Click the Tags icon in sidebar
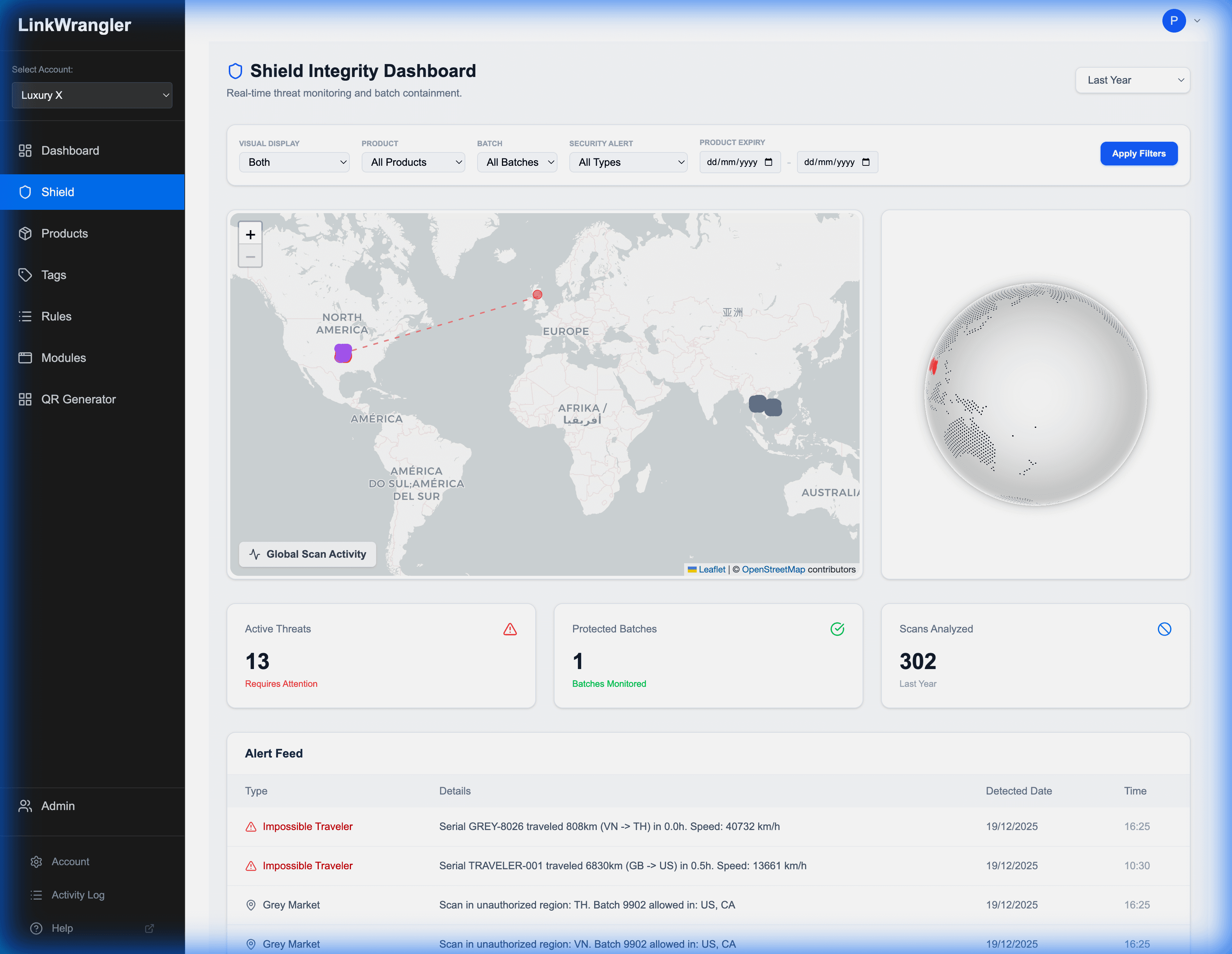Viewport: 1232px width, 954px height. click(x=26, y=275)
